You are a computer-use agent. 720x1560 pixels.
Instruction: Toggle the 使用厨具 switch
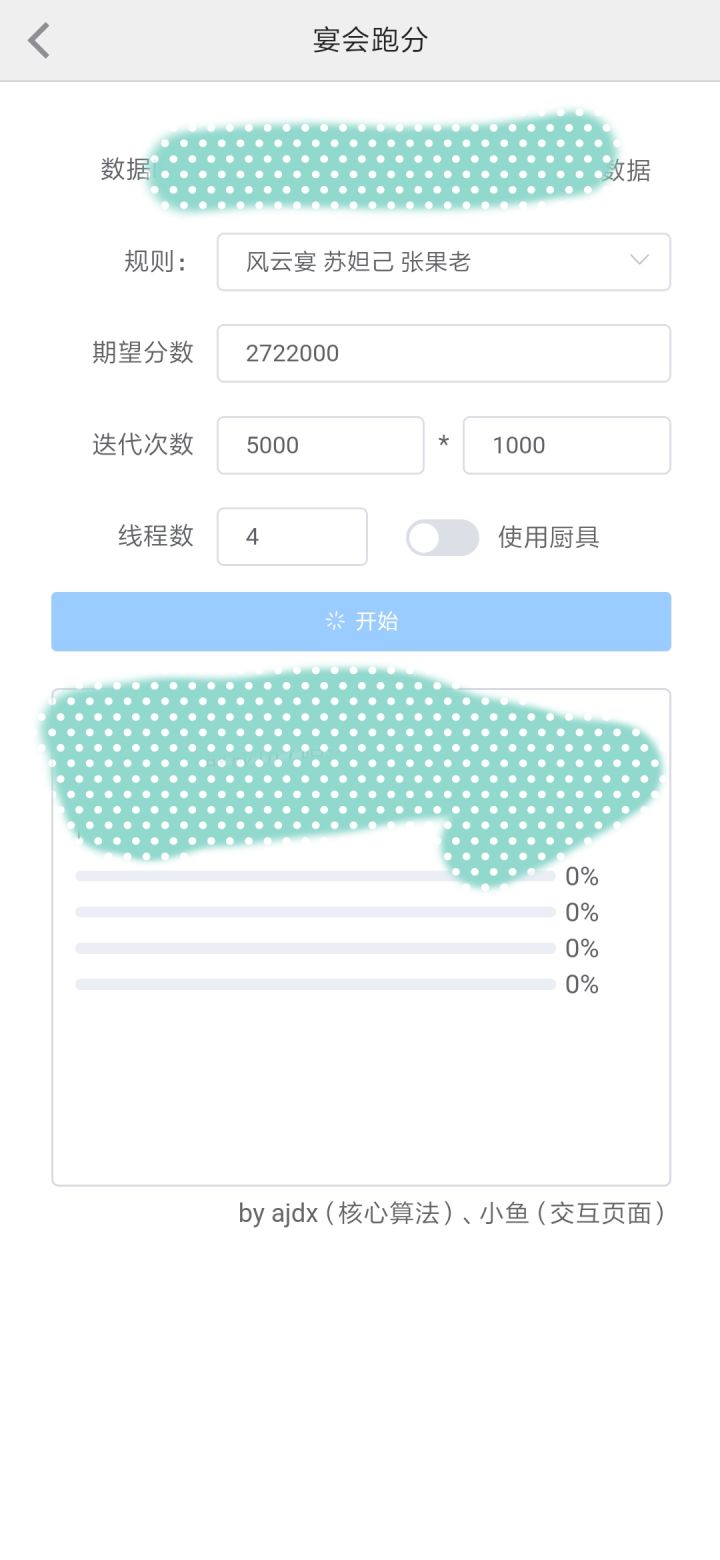click(442, 538)
